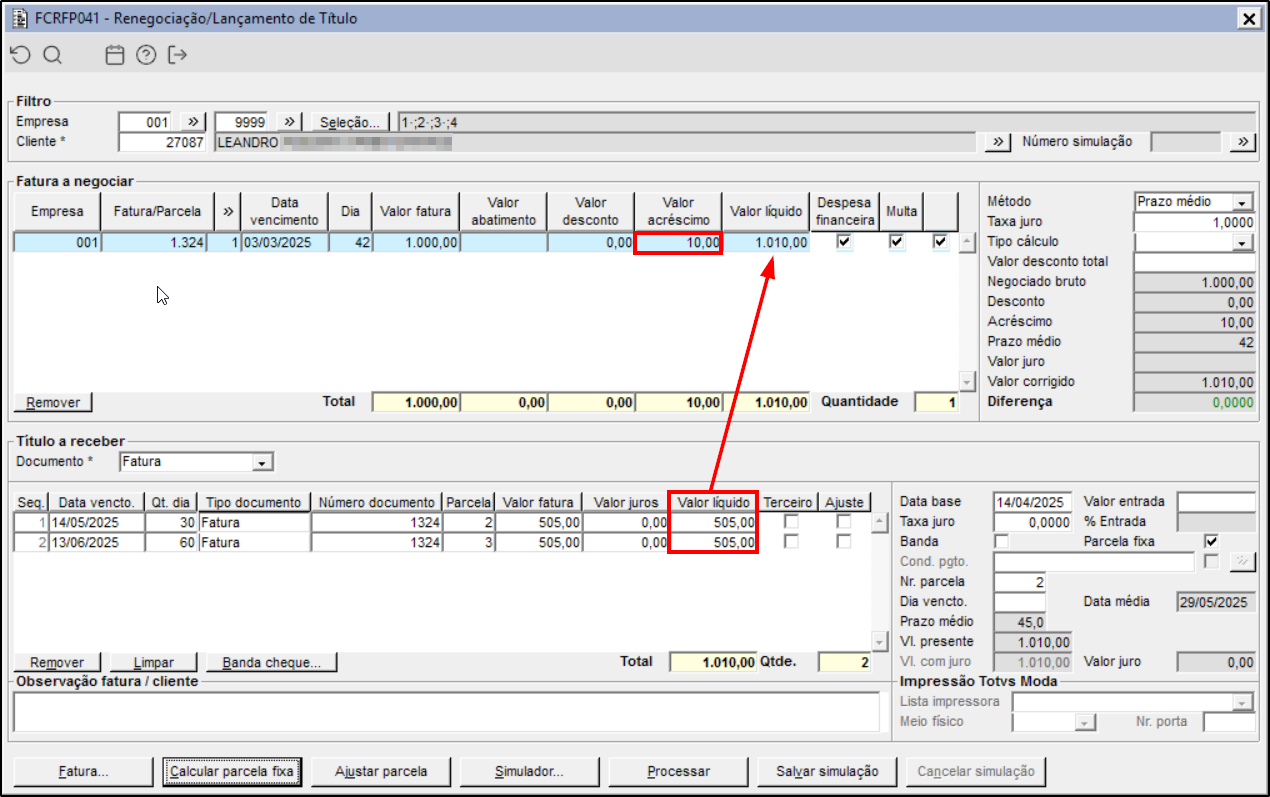Click the Processar button
Screen dimensions: 1270x797
(x=679, y=772)
